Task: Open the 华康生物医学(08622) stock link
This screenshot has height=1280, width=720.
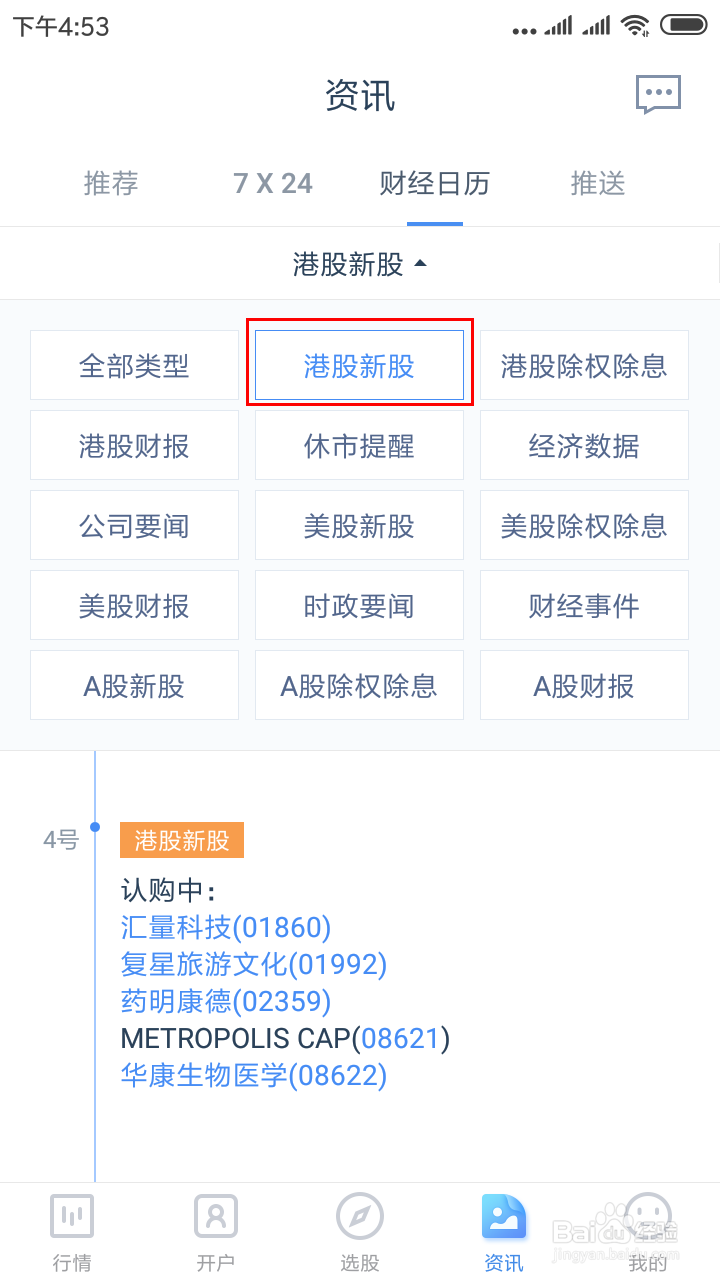Action: [254, 1076]
